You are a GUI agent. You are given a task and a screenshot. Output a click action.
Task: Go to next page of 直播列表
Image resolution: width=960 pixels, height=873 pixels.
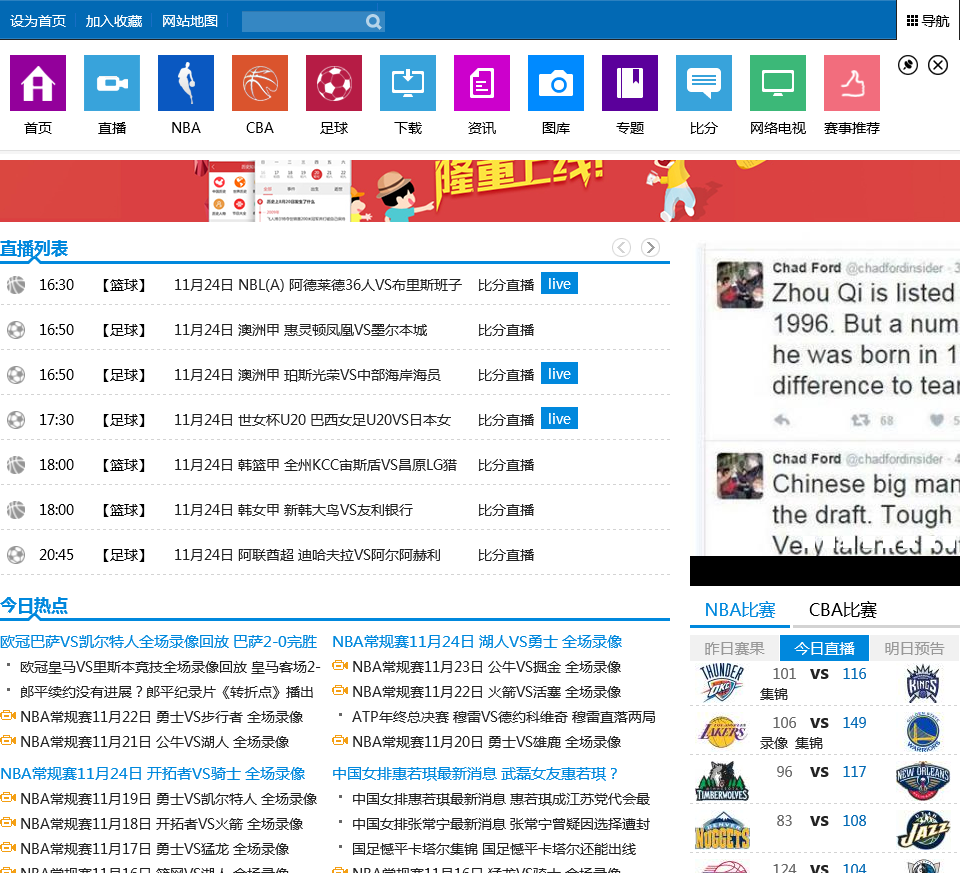click(650, 247)
